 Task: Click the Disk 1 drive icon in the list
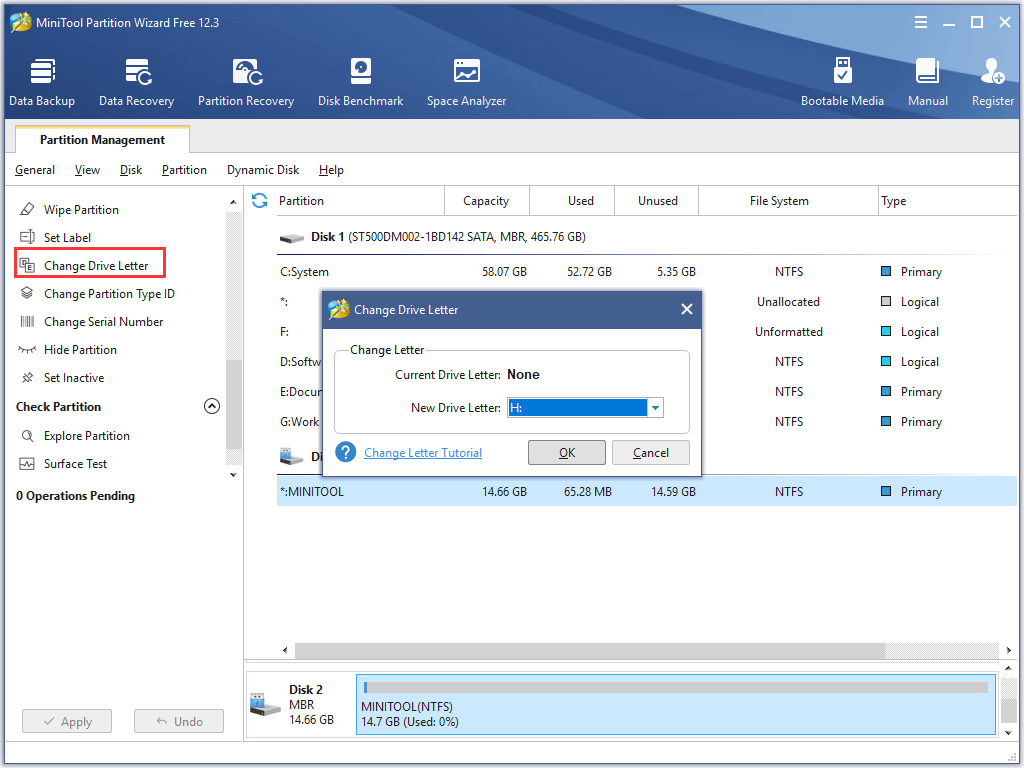pos(291,238)
